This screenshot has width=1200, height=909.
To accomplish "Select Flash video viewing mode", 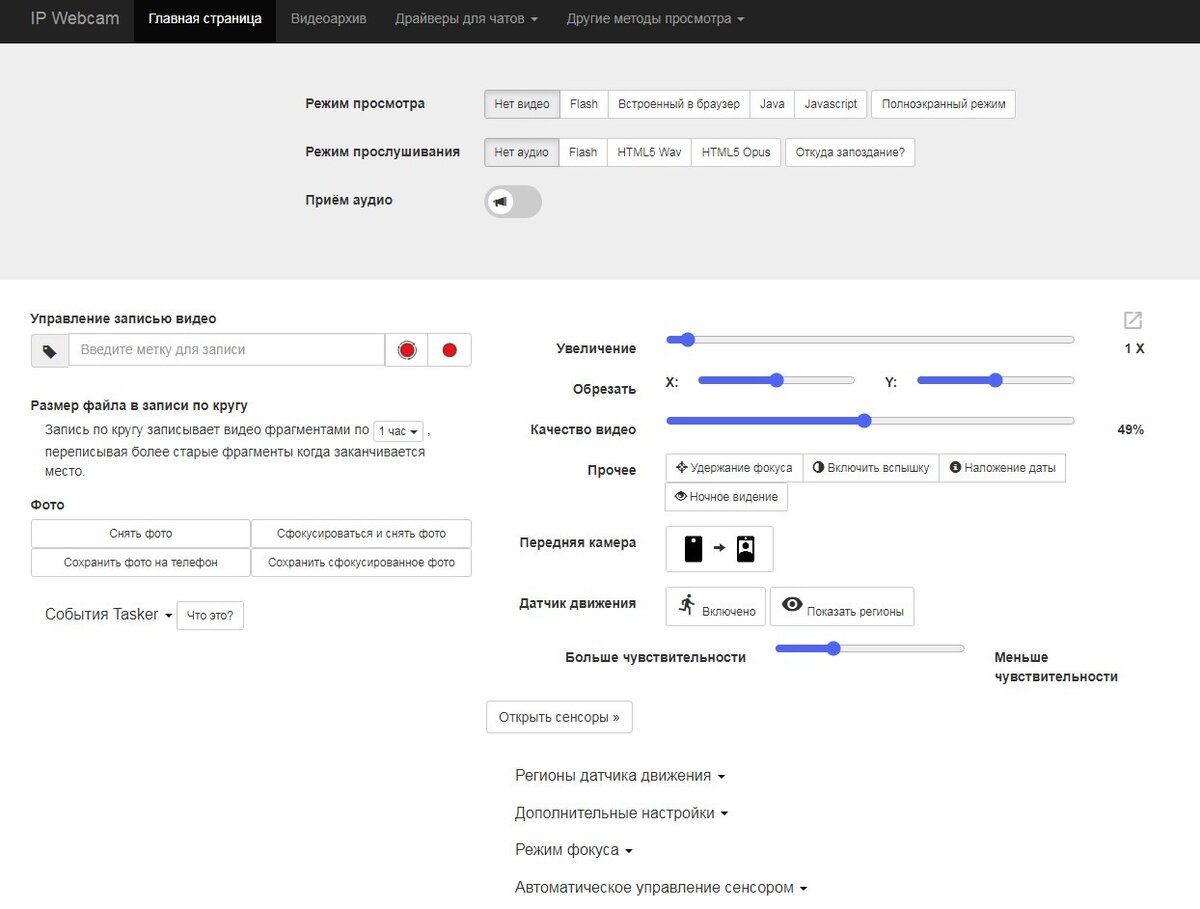I will pos(584,104).
